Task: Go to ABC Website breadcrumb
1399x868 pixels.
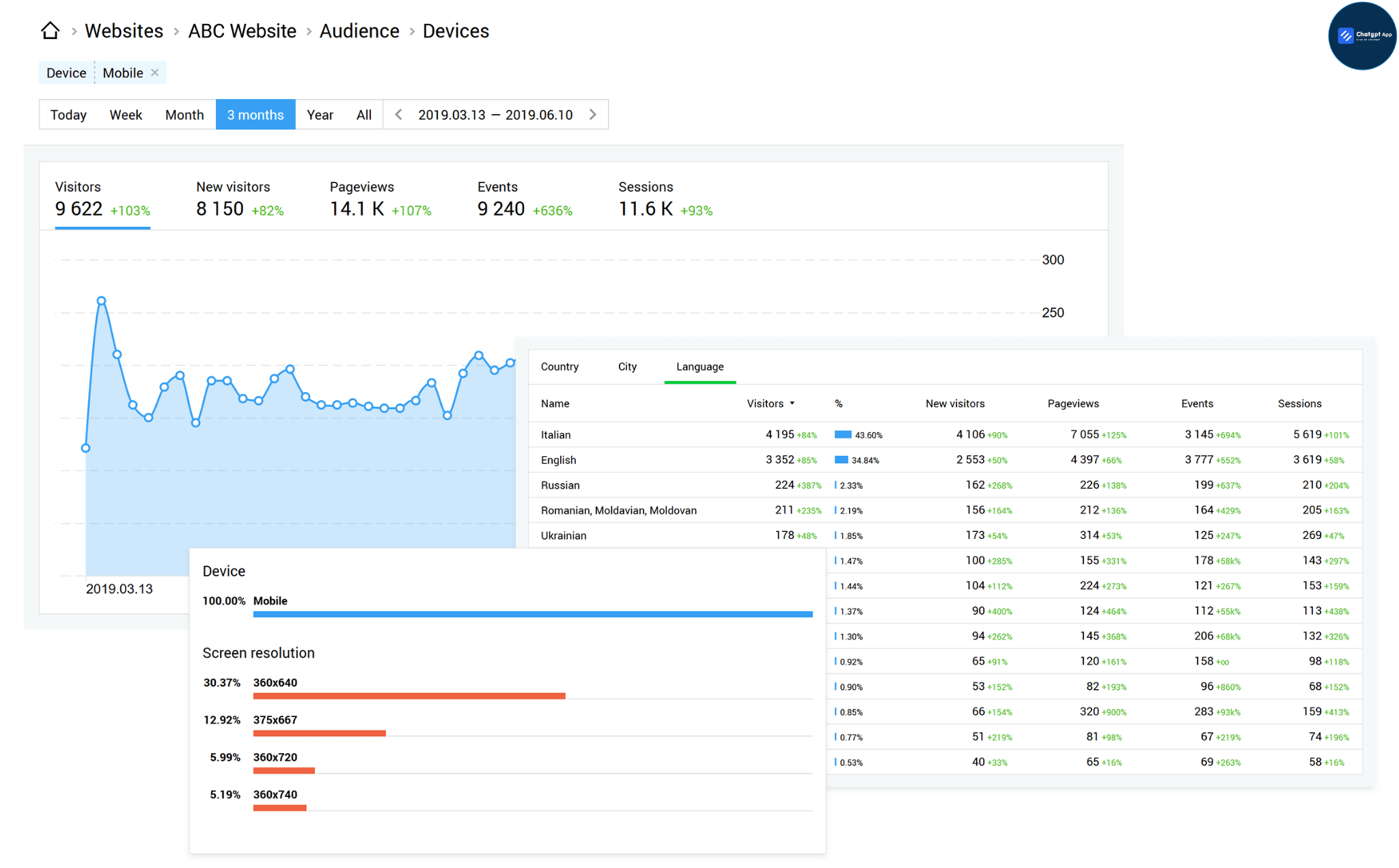Action: pyautogui.click(x=242, y=31)
